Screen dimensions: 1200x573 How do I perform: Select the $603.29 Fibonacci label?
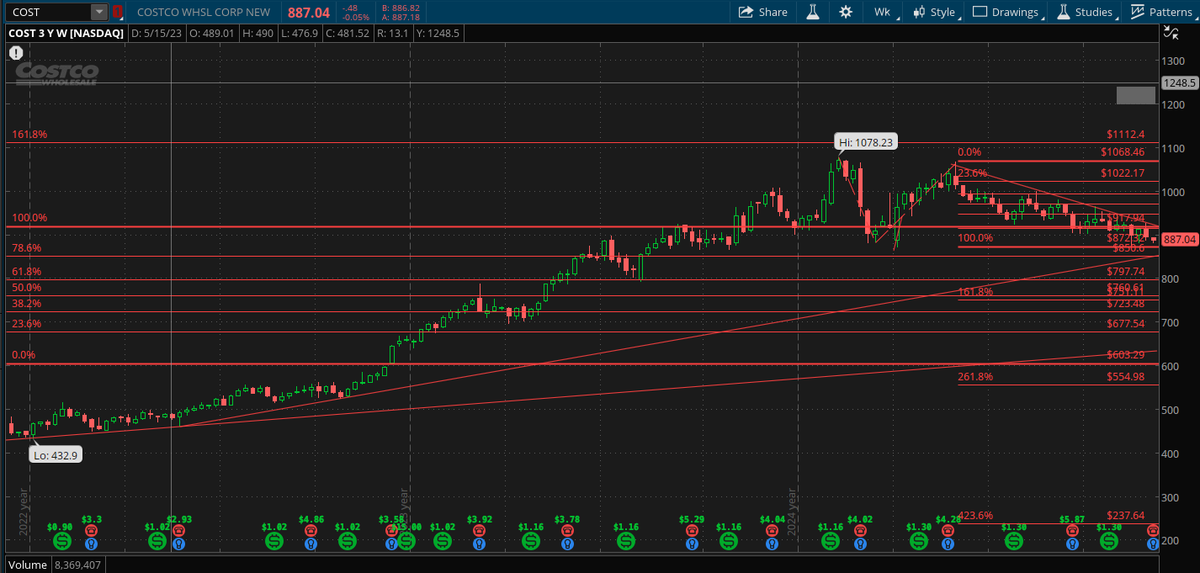(1125, 355)
